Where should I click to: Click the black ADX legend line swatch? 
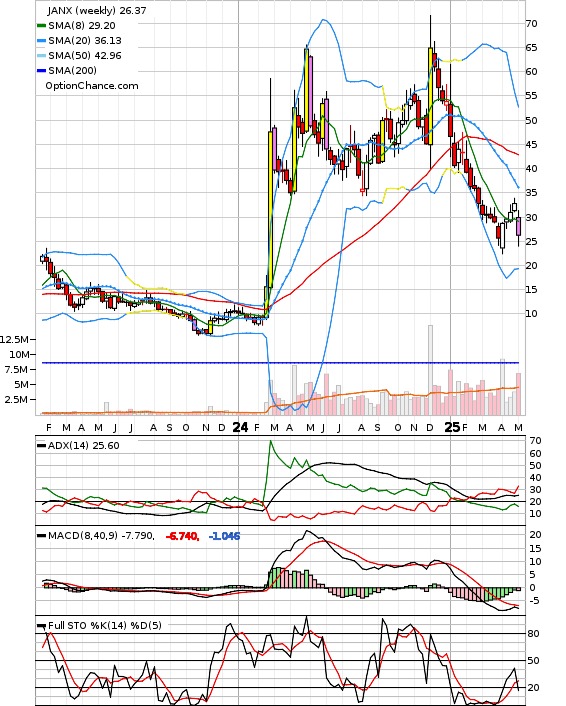(x=41, y=446)
